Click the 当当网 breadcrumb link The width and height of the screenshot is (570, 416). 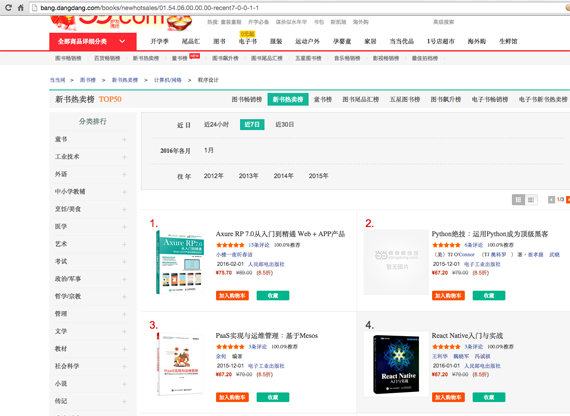pos(57,80)
